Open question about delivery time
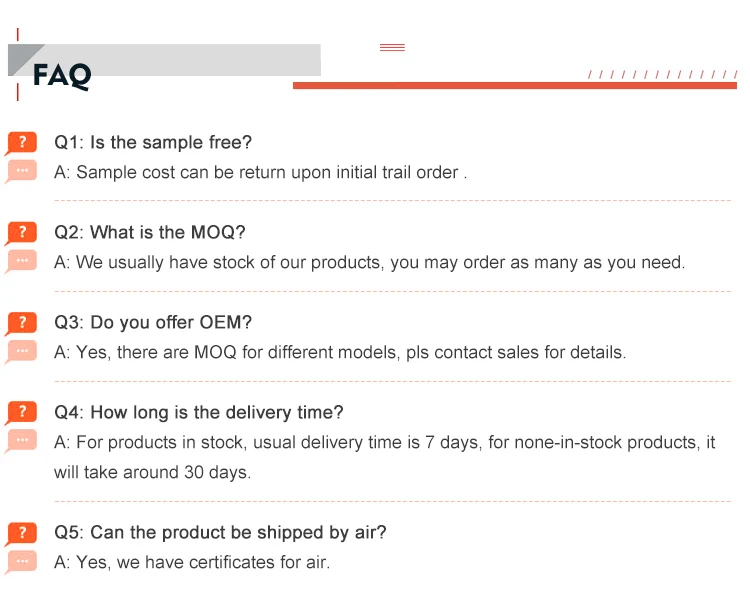Screen dimensions: 750x600 [x=198, y=412]
